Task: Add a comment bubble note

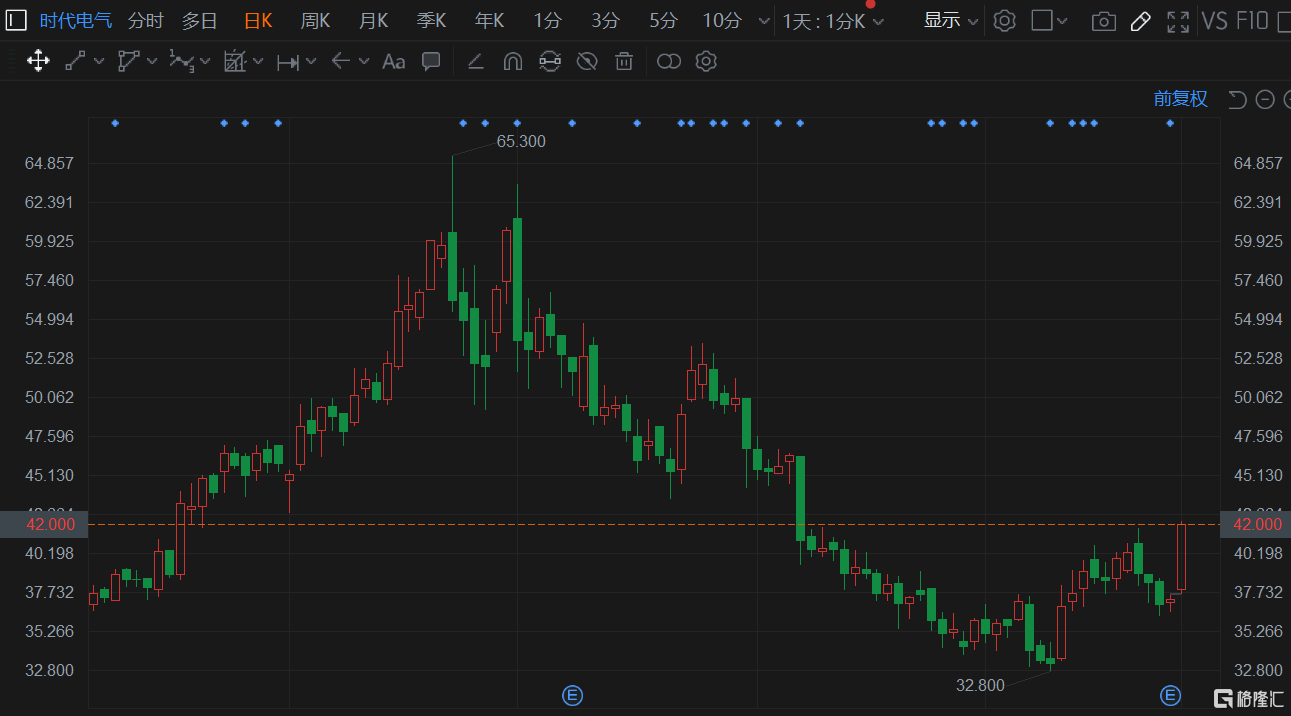Action: click(431, 62)
